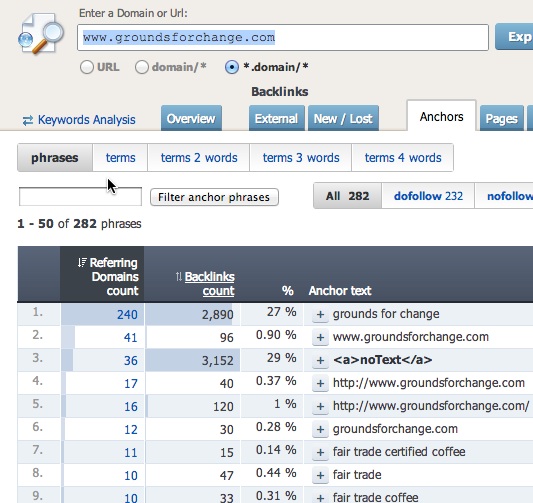The image size is (533, 503).
Task: Open the 12 referring domains link
Action: tap(131, 430)
